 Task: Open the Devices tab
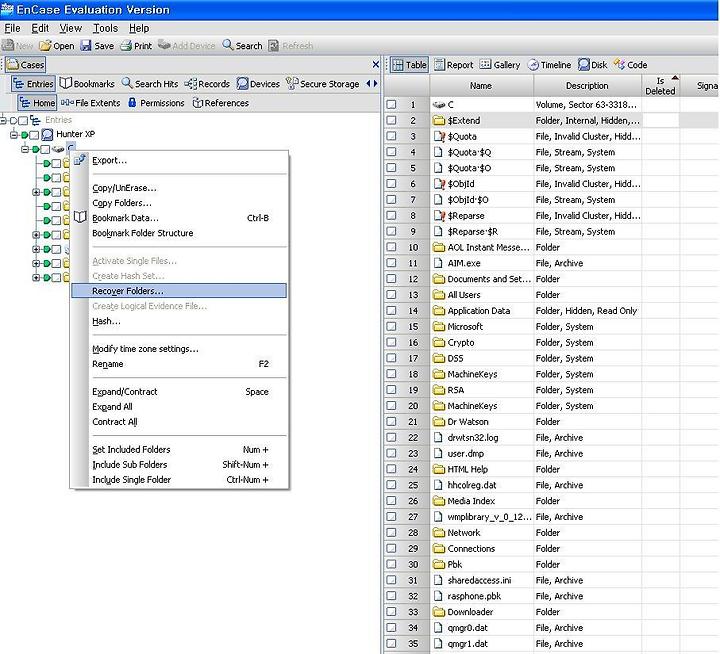[258, 84]
